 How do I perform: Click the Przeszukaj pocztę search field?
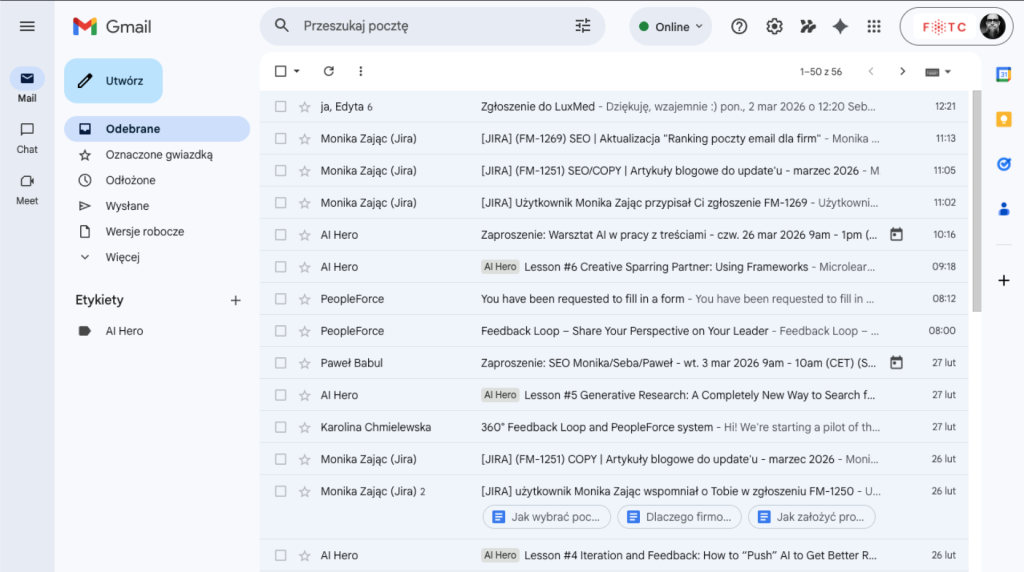[x=430, y=26]
